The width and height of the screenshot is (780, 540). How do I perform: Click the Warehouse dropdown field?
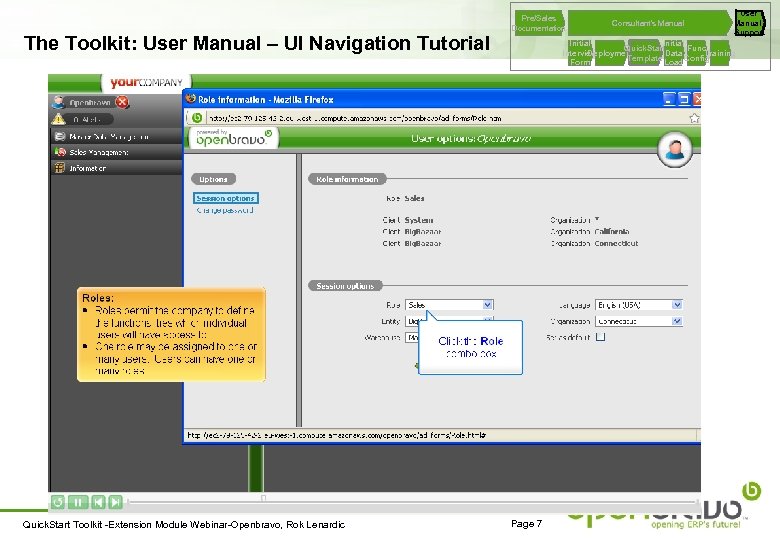[413, 337]
